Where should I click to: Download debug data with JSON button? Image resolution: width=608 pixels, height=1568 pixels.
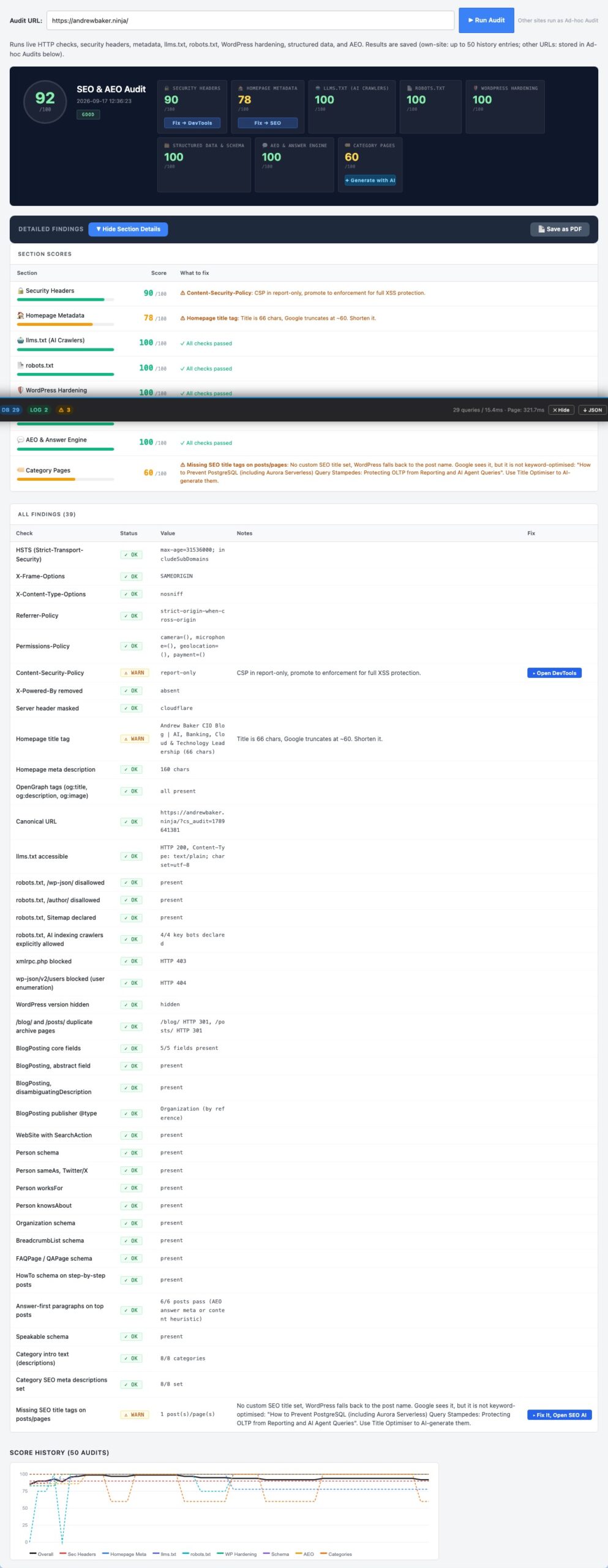coord(592,410)
